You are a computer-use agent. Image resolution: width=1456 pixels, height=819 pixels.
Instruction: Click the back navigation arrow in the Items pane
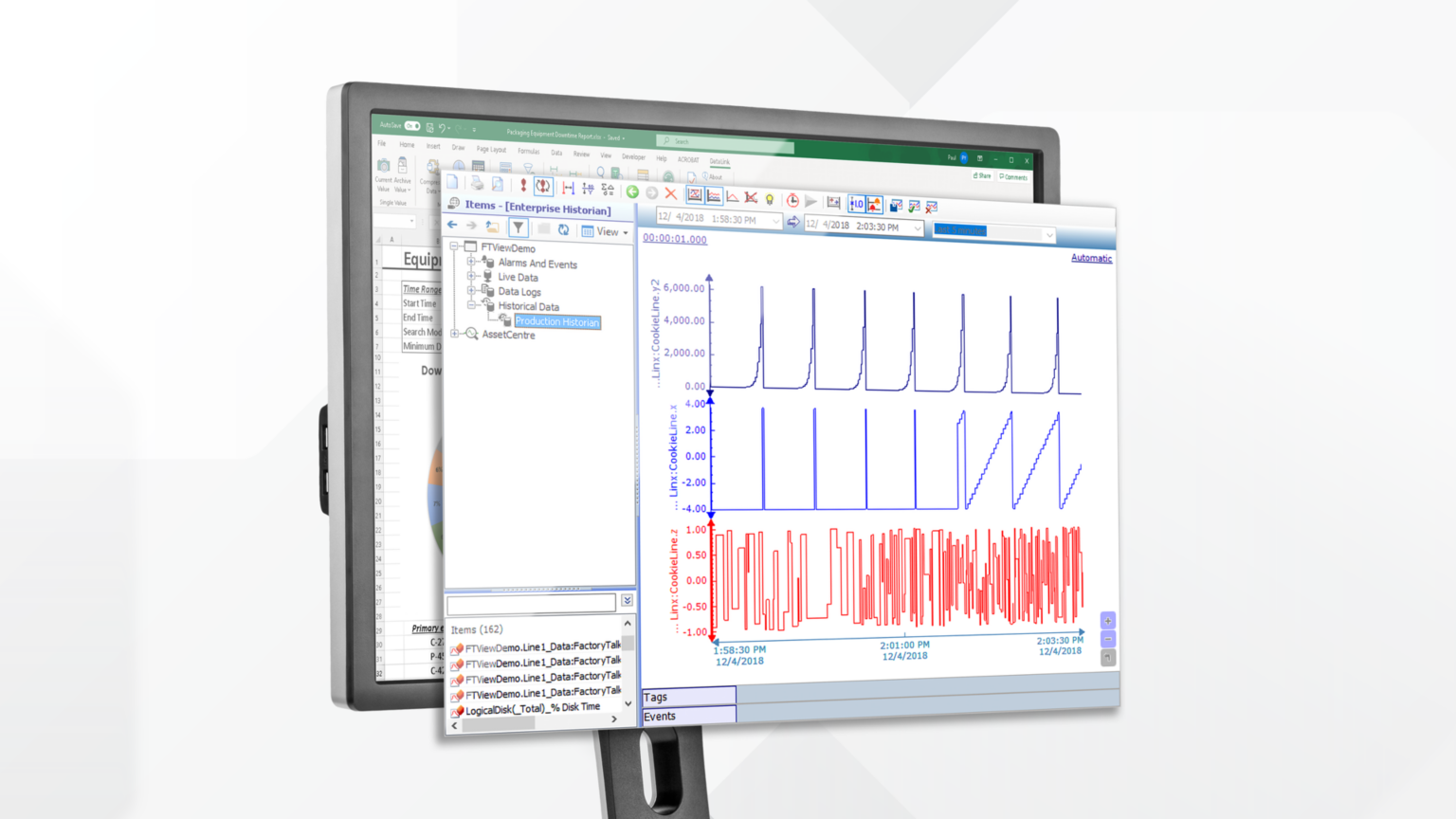(x=451, y=224)
